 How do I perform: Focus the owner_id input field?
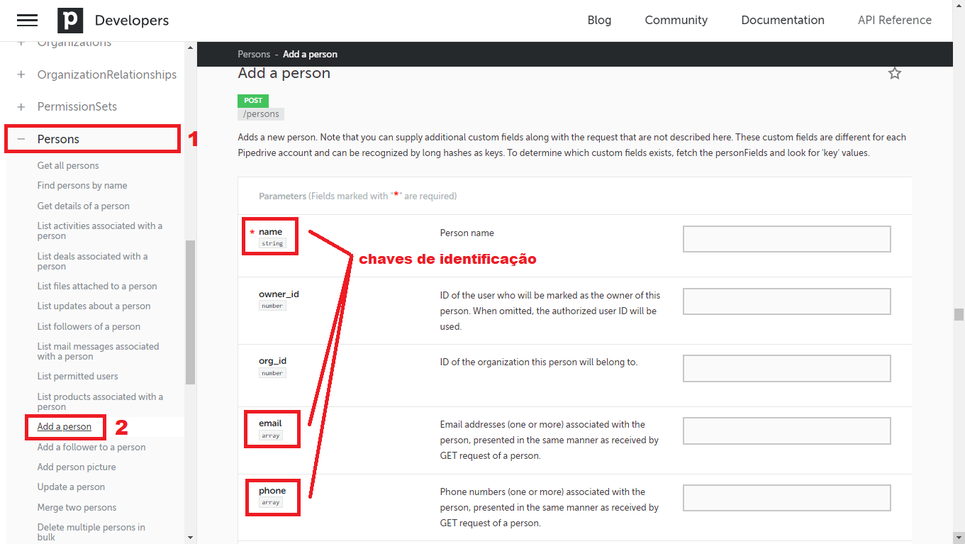787,302
